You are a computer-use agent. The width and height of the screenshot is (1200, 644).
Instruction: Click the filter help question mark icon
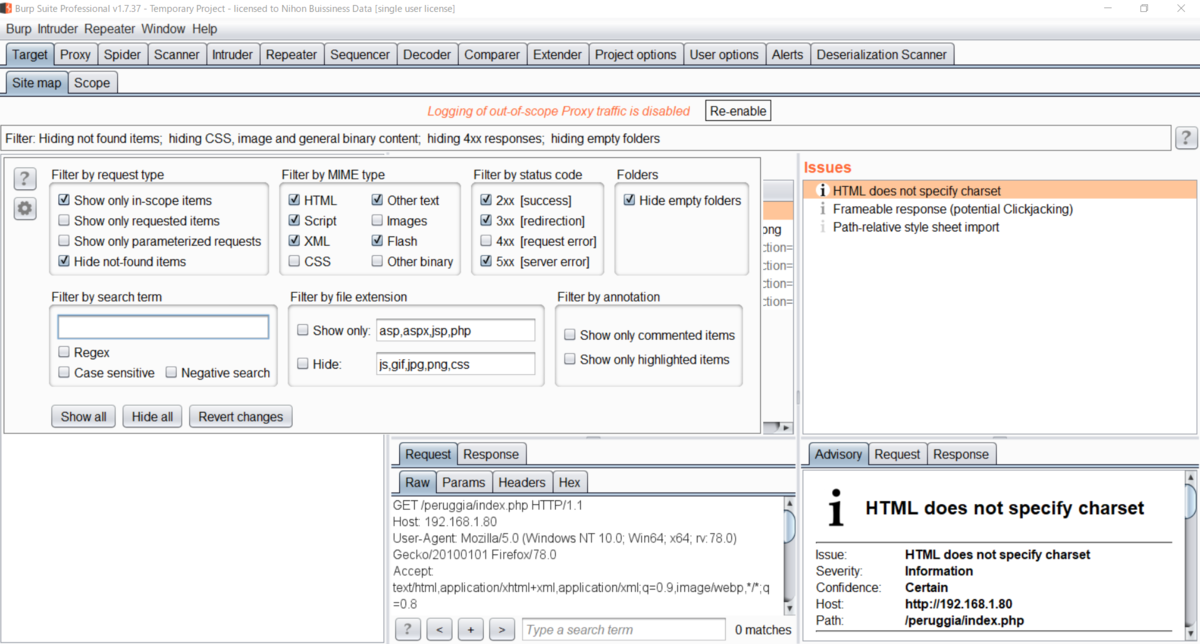[x=25, y=179]
